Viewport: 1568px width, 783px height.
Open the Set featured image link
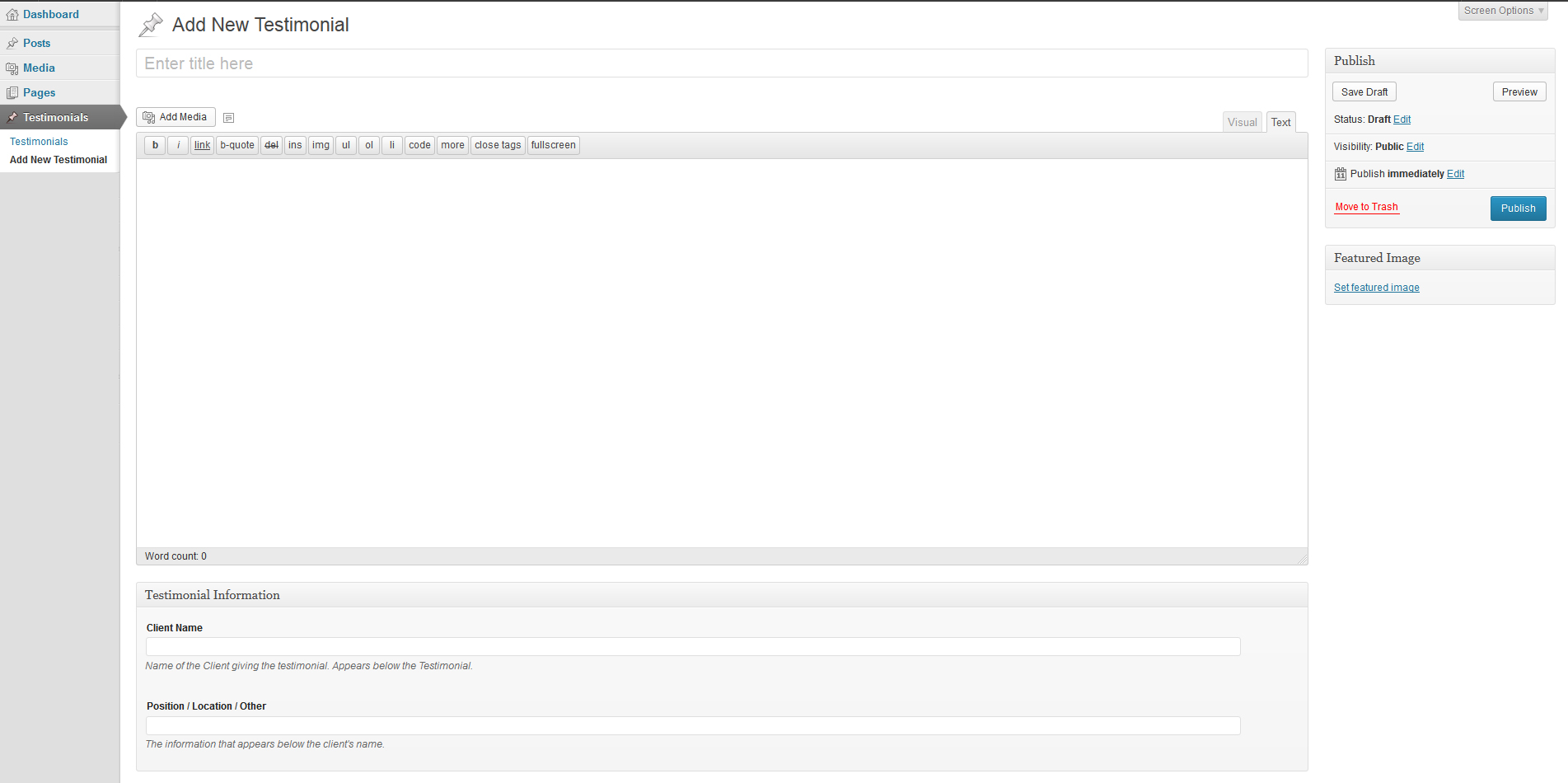coord(1376,288)
